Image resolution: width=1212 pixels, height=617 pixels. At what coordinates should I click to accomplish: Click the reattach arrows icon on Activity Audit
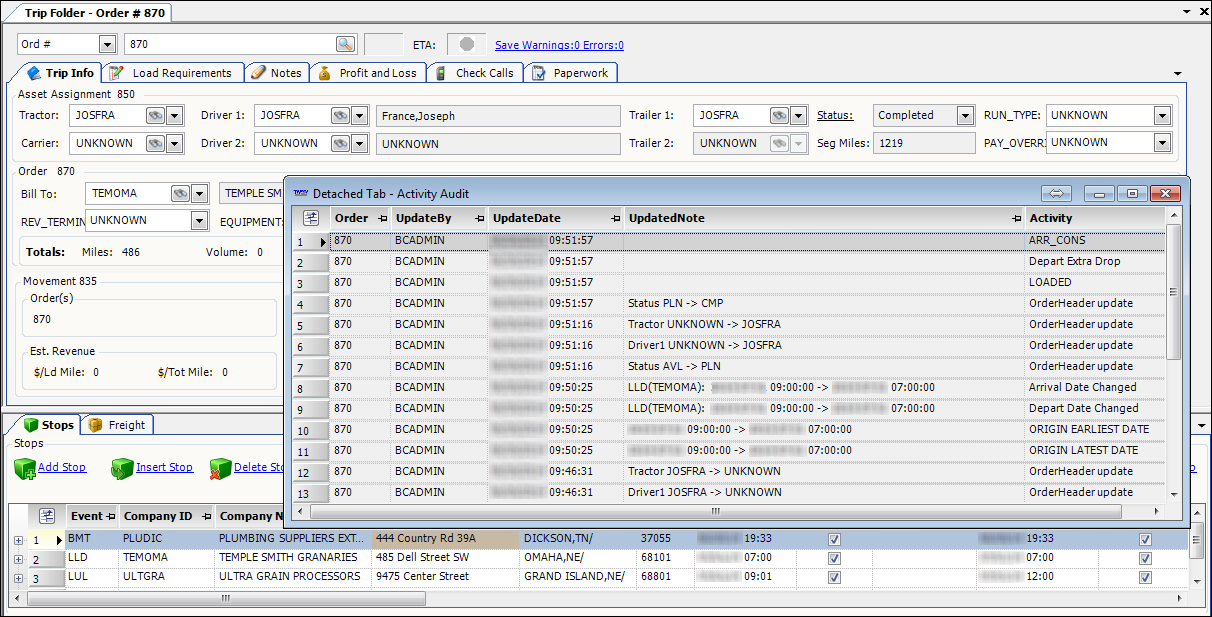pos(1056,193)
